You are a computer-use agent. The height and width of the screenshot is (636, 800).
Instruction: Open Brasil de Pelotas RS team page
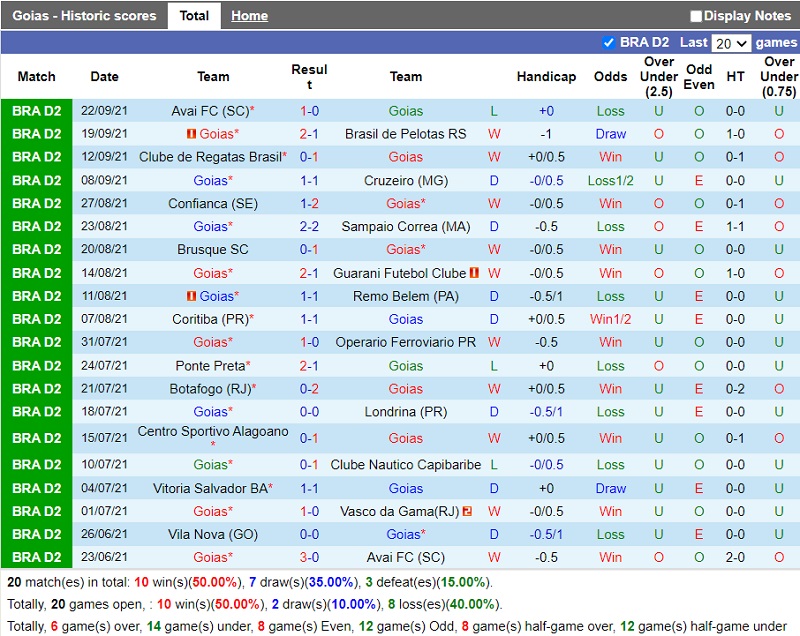(405, 134)
